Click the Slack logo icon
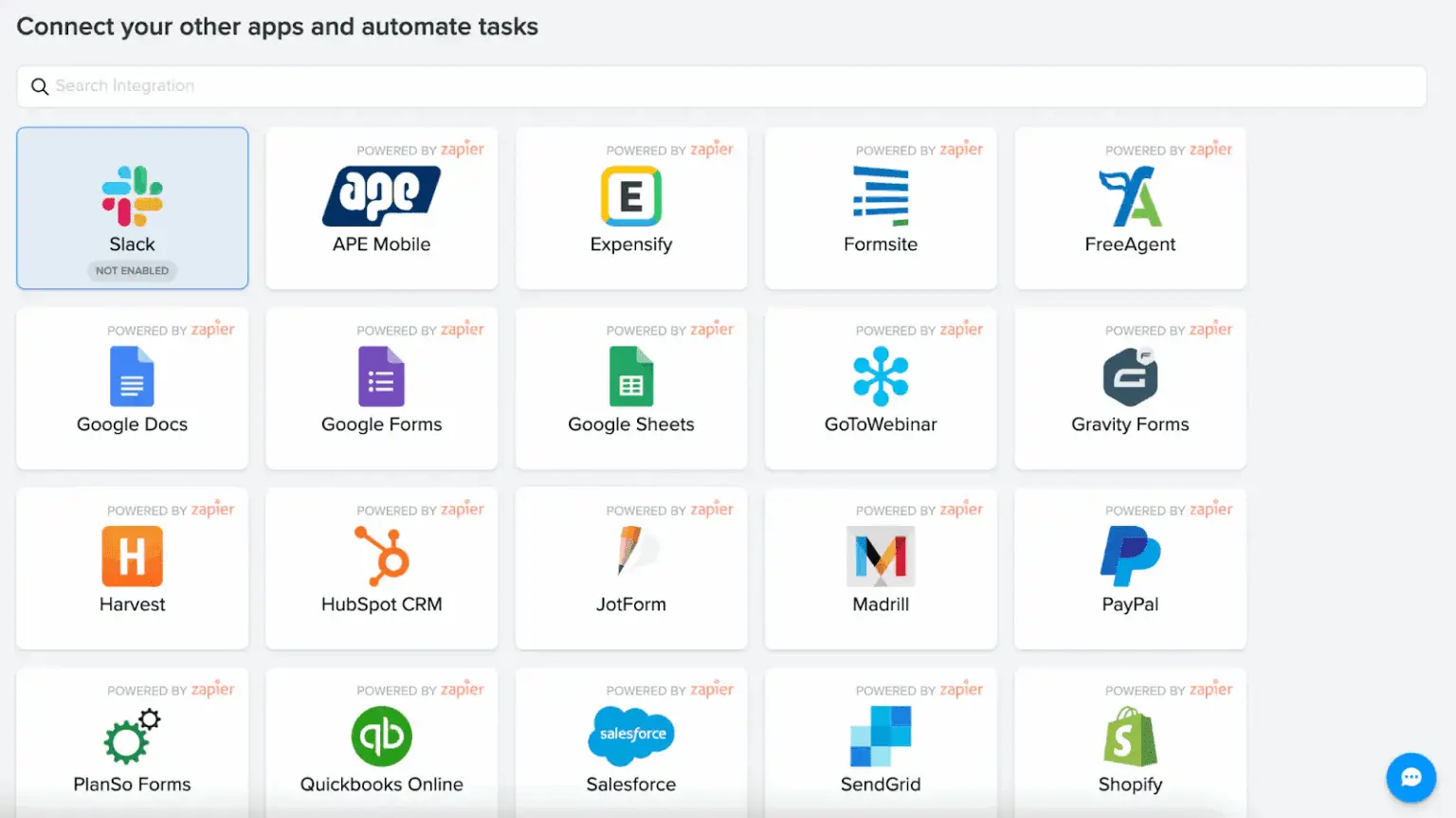1456x818 pixels. pyautogui.click(x=132, y=195)
